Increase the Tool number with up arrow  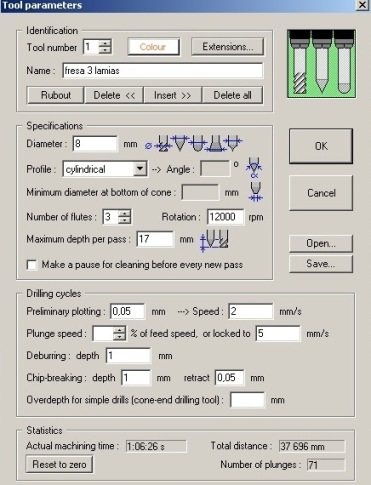105,43
